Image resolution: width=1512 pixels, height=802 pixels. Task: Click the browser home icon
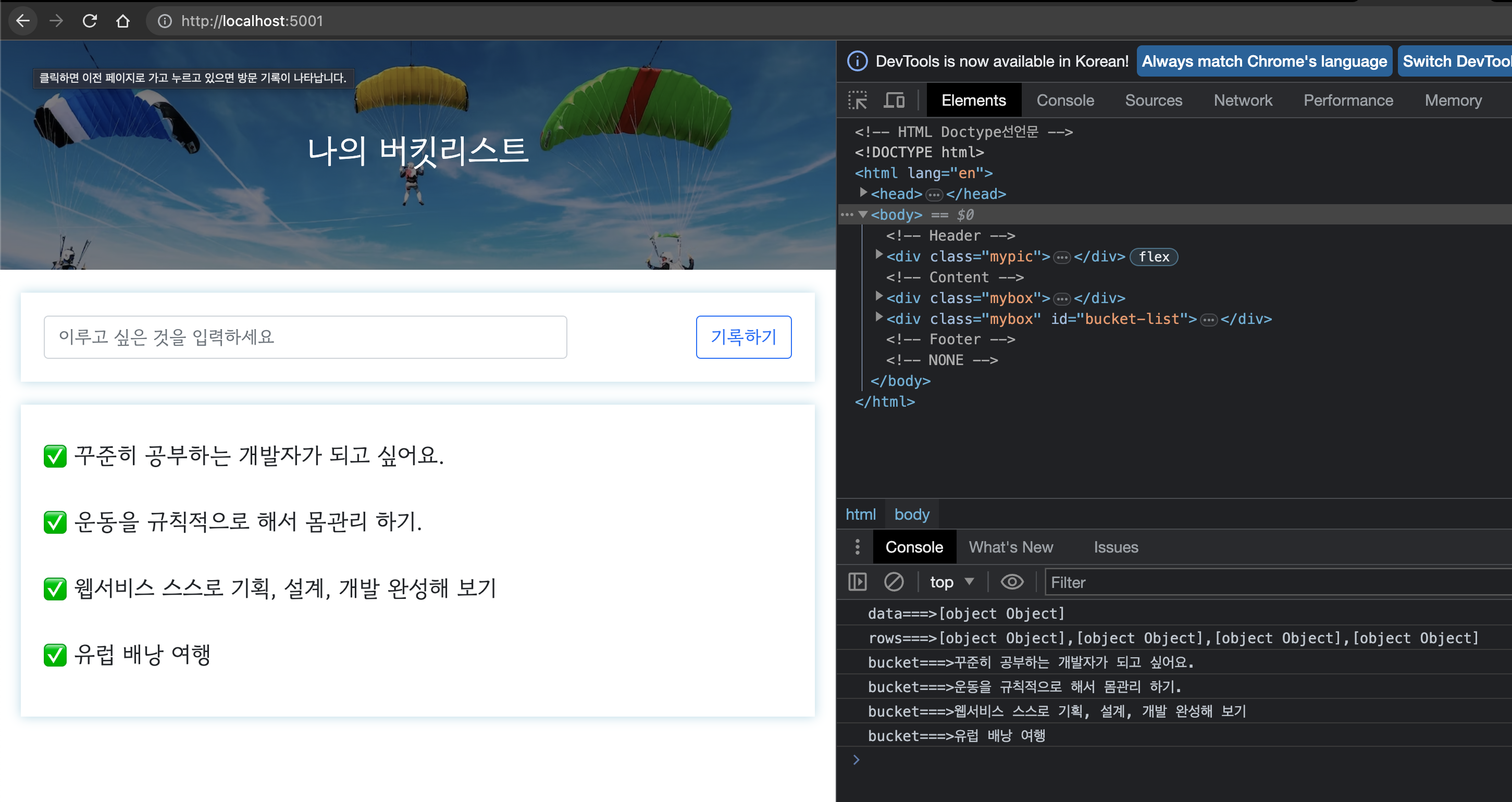122,21
